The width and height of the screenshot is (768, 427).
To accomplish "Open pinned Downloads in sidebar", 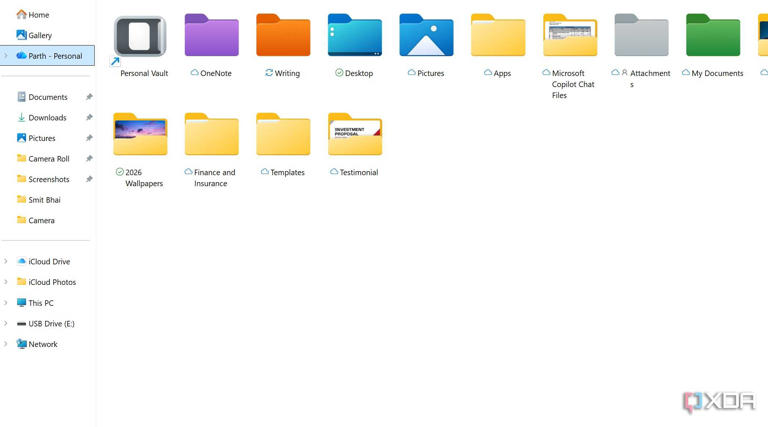I will point(42,118).
